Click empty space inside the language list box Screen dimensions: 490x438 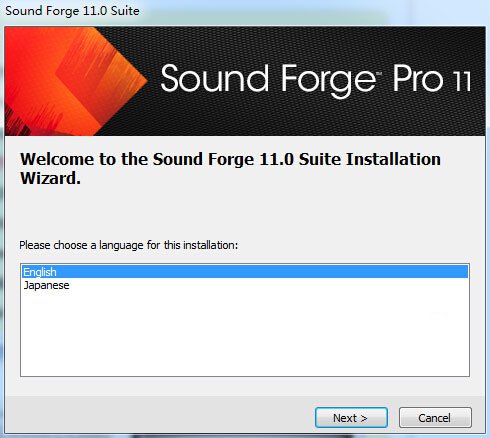pos(245,333)
